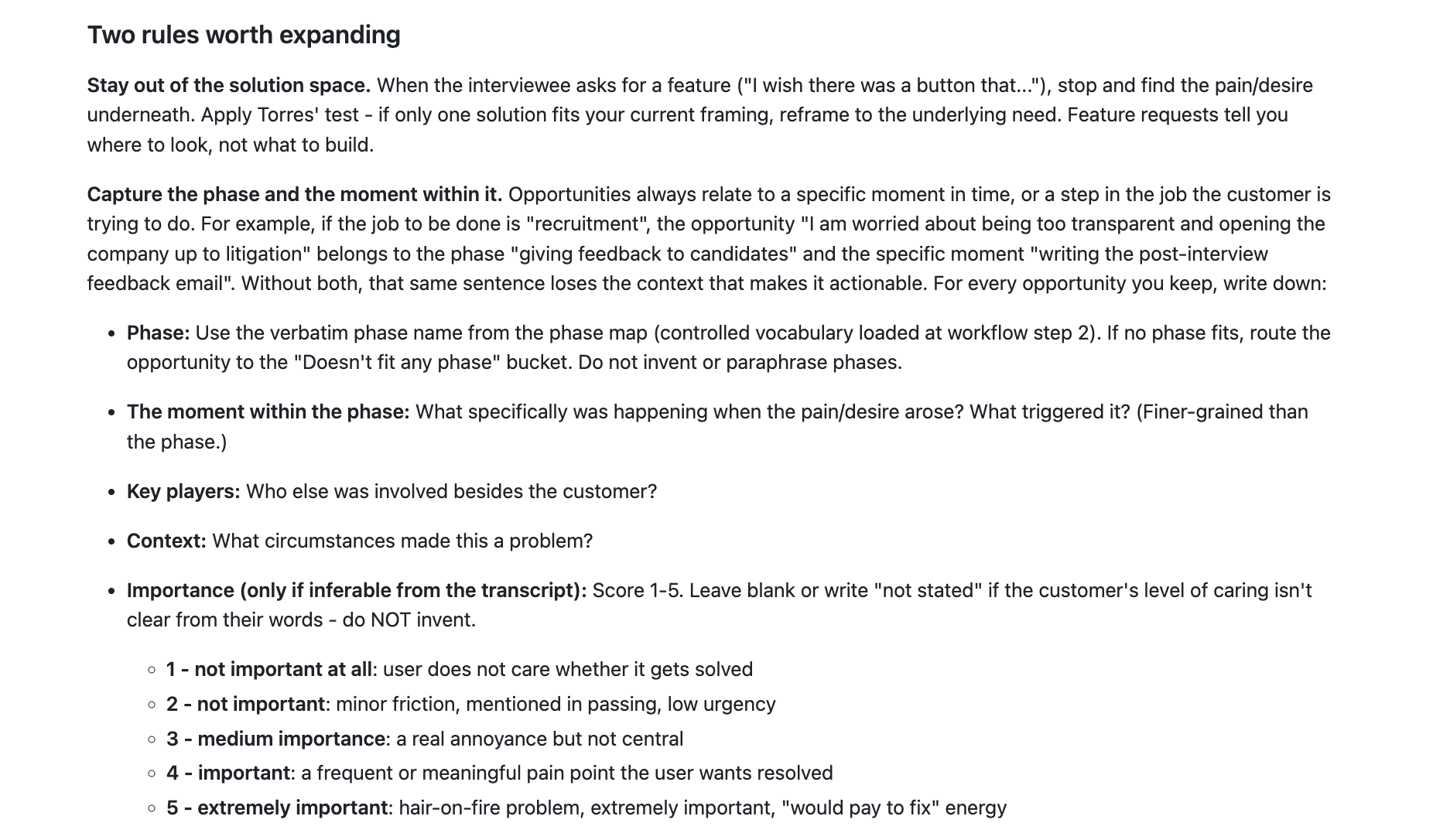This screenshot has height=840, width=1450.
Task: Click the bold "Key players:" label
Action: pos(183,491)
